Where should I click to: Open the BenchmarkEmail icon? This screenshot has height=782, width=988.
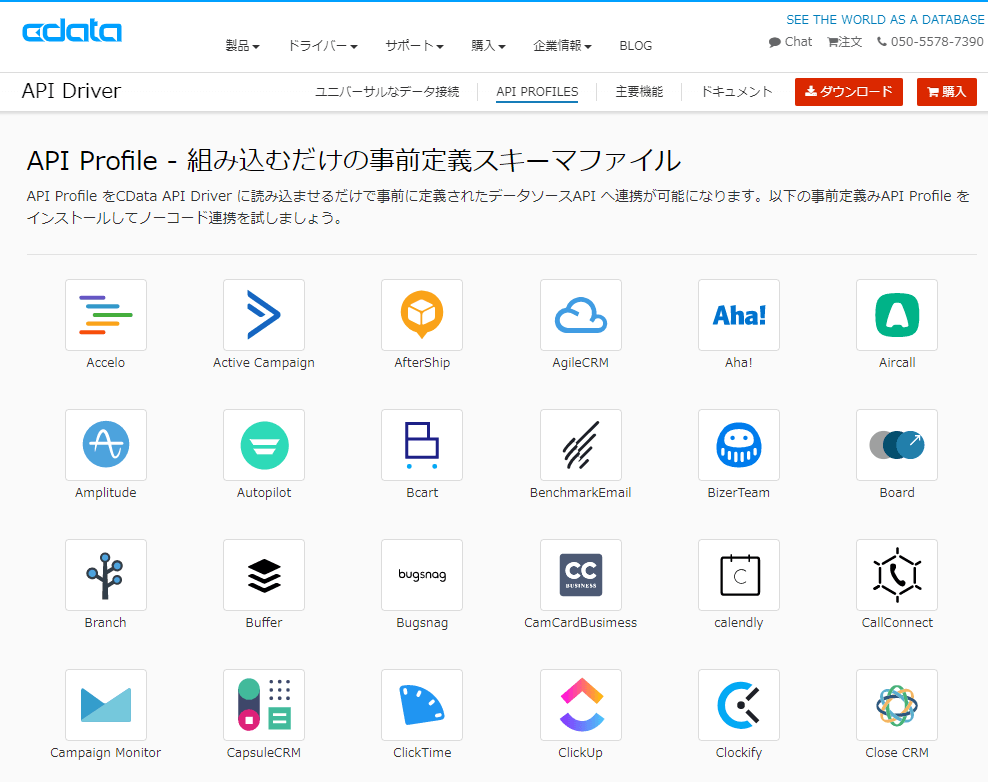coord(581,445)
